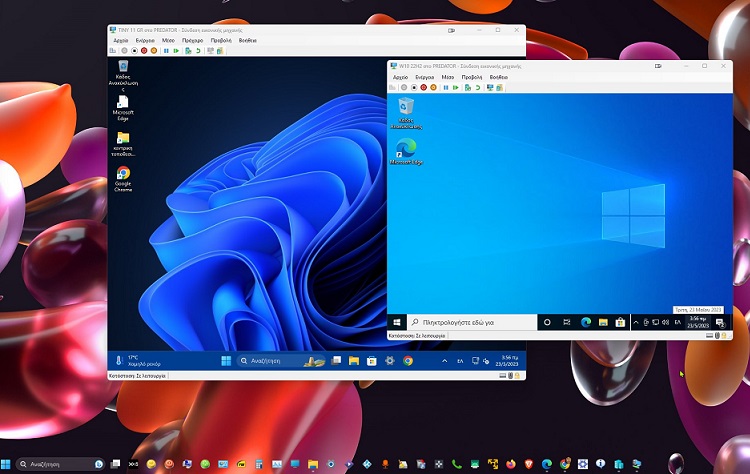Screen dimensions: 750x474
Task: Click green Reset icon in TINY 11 toolbar
Action: pyautogui.click(x=176, y=51)
